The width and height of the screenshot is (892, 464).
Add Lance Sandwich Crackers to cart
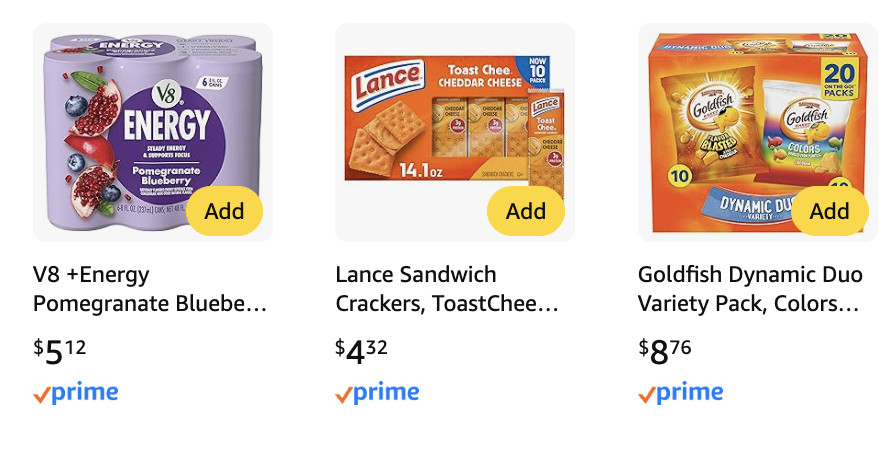[526, 211]
